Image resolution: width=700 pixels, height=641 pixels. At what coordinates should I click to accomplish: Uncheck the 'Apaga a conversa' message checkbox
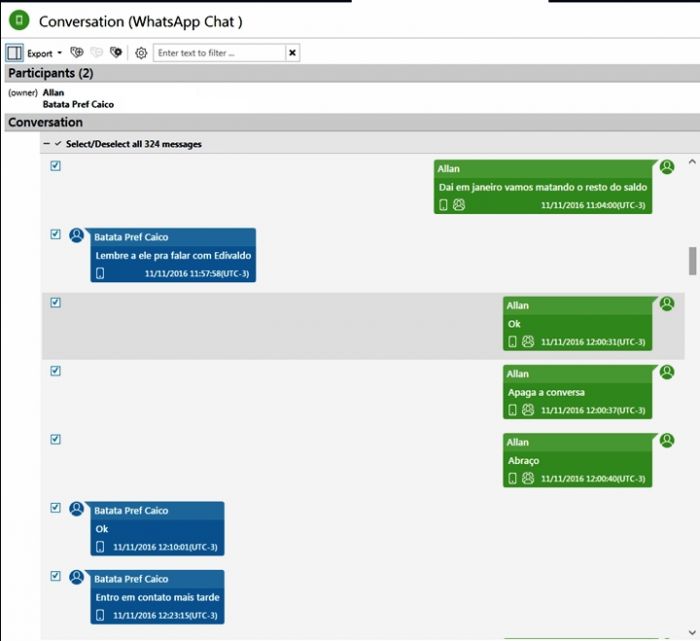coord(55,371)
